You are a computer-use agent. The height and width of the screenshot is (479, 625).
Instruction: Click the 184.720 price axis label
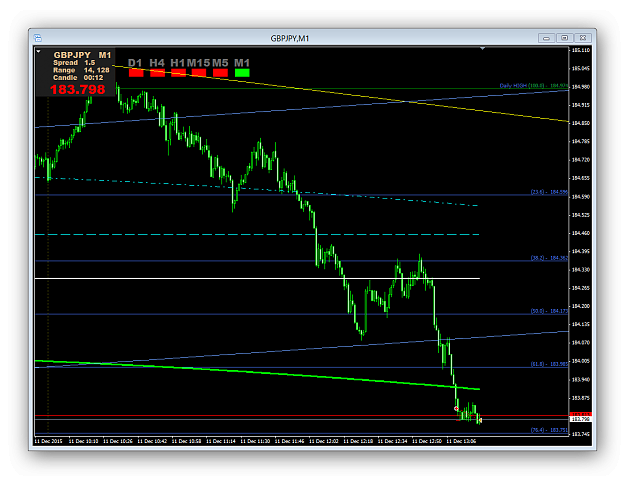[581, 160]
